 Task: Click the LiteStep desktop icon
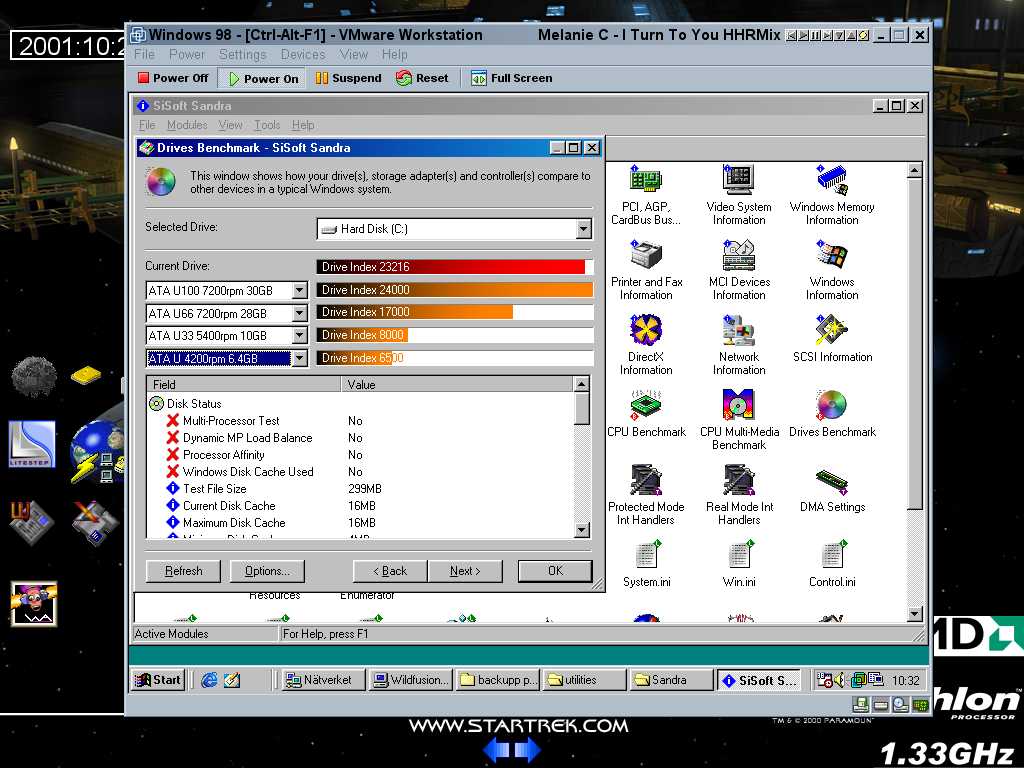click(33, 445)
